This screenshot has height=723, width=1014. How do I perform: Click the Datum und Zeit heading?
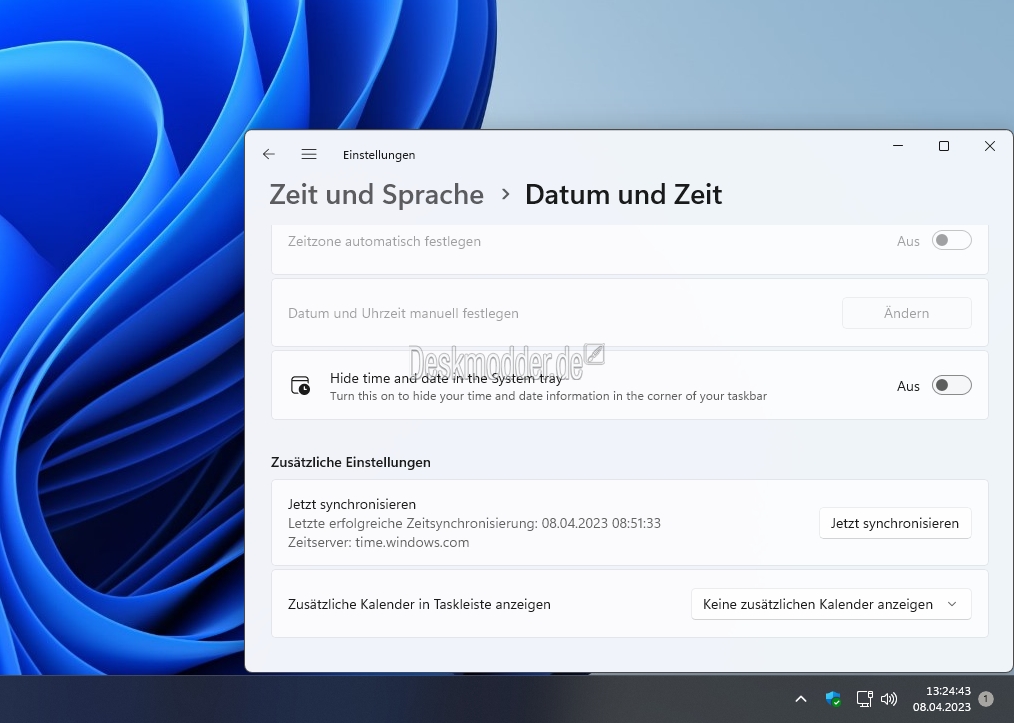[x=623, y=194]
